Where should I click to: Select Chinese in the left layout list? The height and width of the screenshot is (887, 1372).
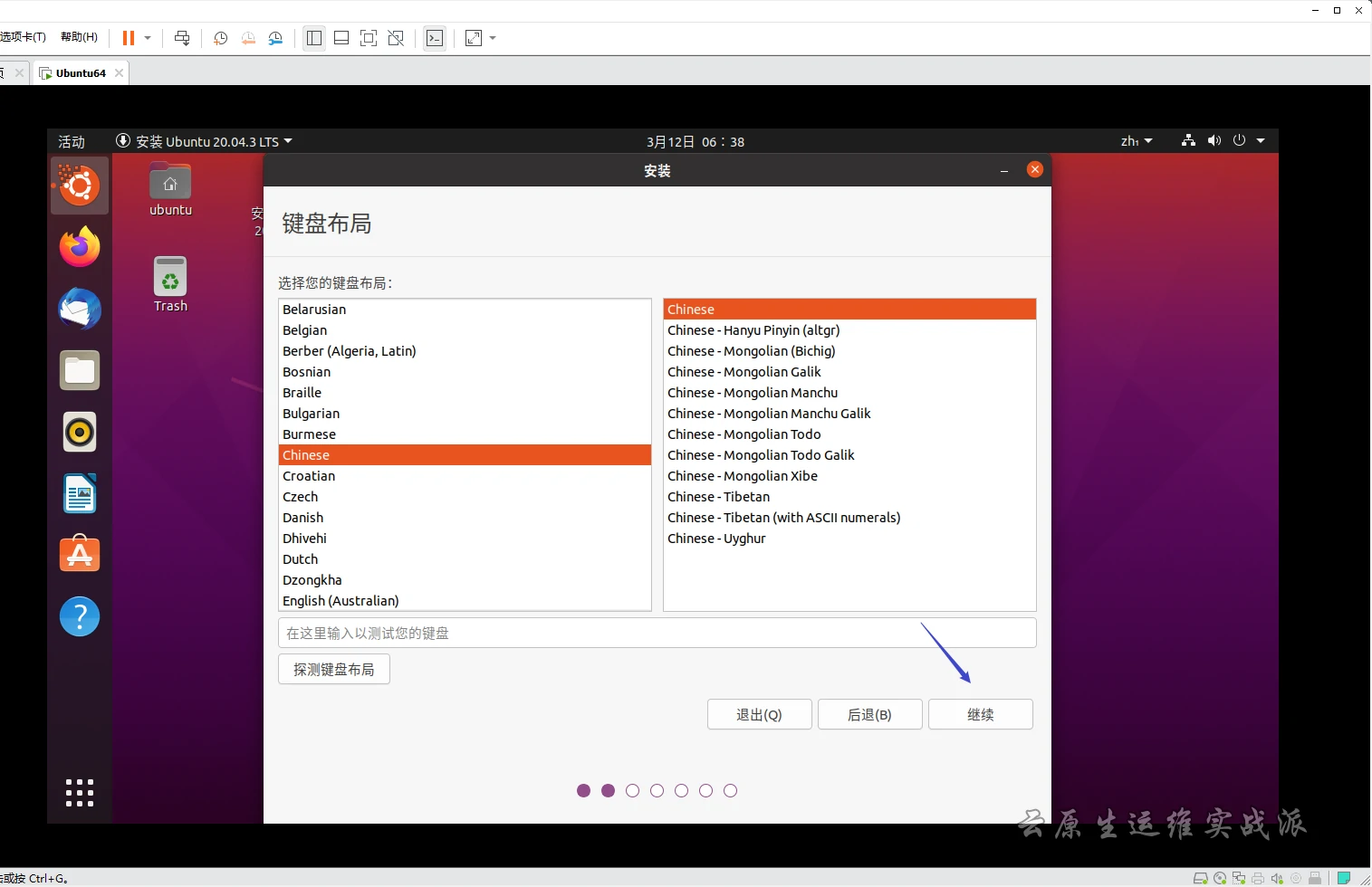coord(465,455)
